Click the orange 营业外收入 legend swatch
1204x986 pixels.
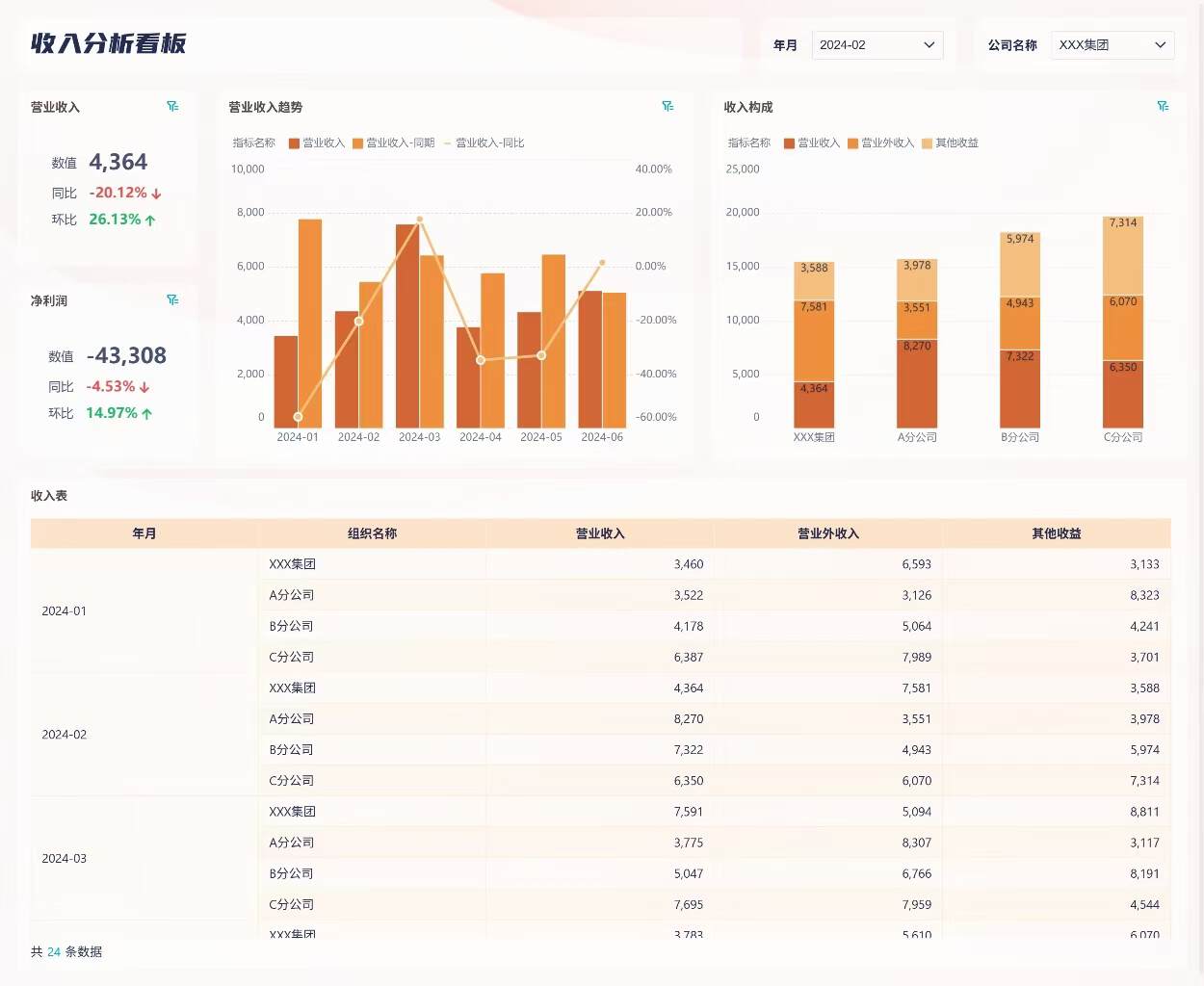pos(851,142)
